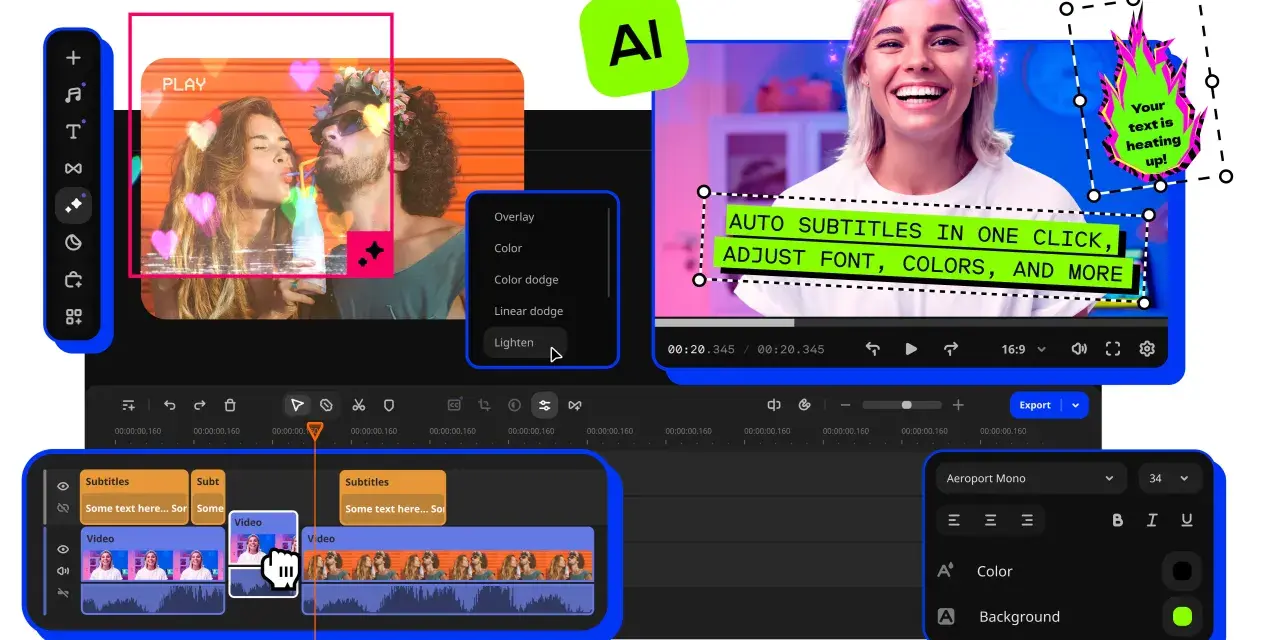The image size is (1280, 640).
Task: Open the font size 34 dropdown
Action: (x=1169, y=478)
